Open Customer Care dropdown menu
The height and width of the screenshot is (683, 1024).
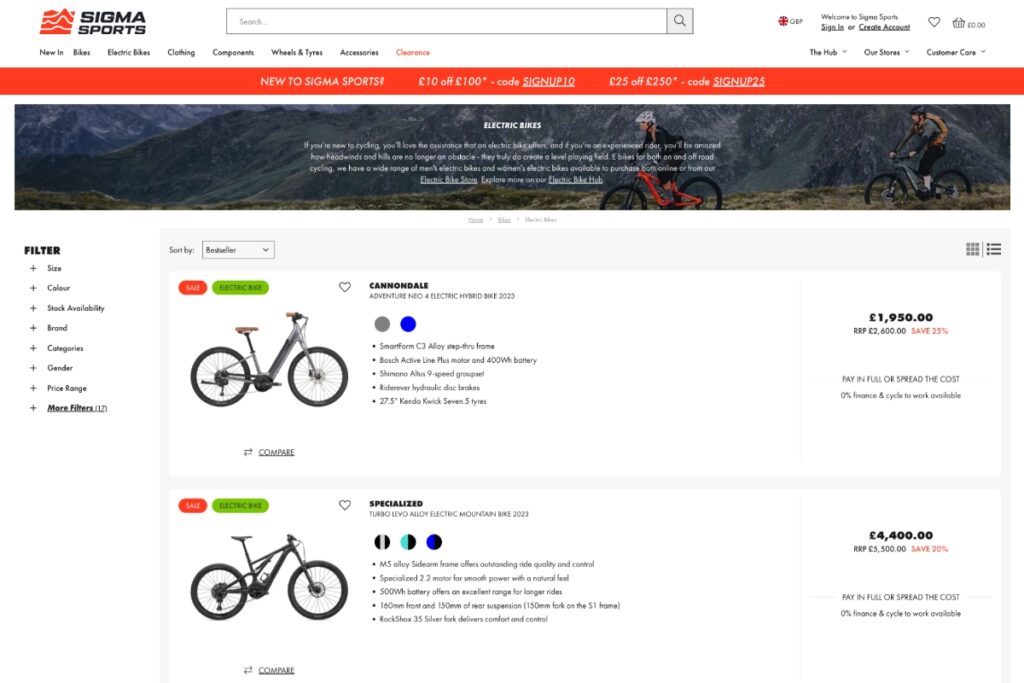(x=956, y=52)
